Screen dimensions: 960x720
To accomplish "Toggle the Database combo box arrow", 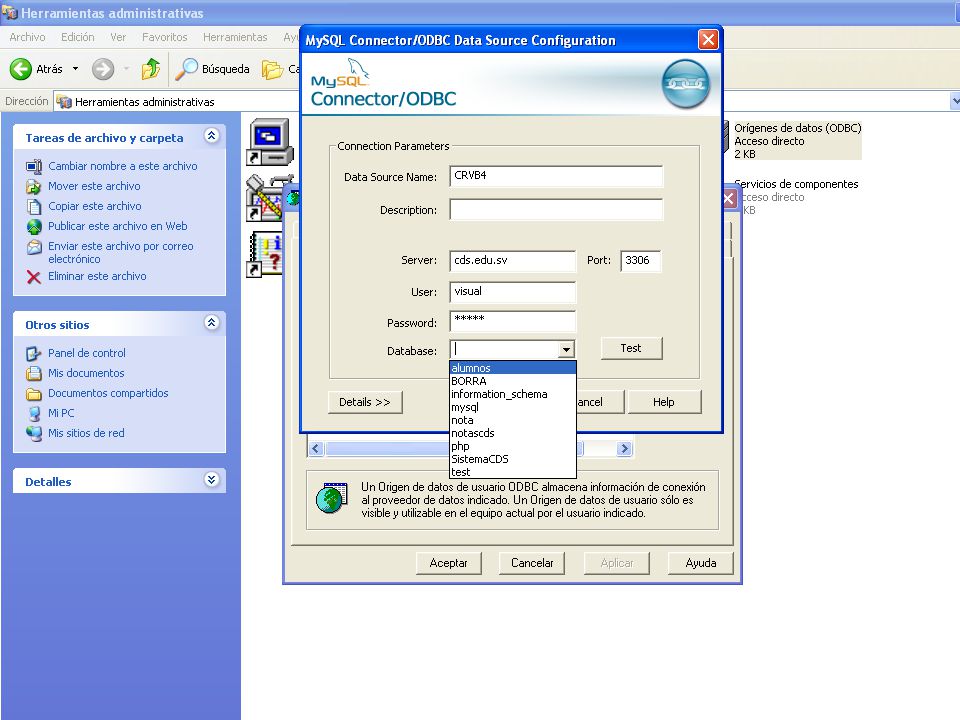I will 566,350.
